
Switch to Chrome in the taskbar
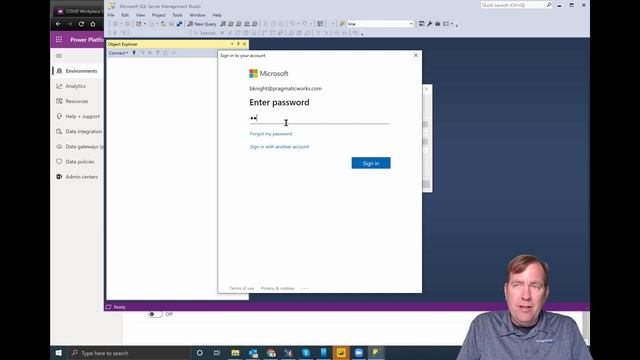coord(271,353)
